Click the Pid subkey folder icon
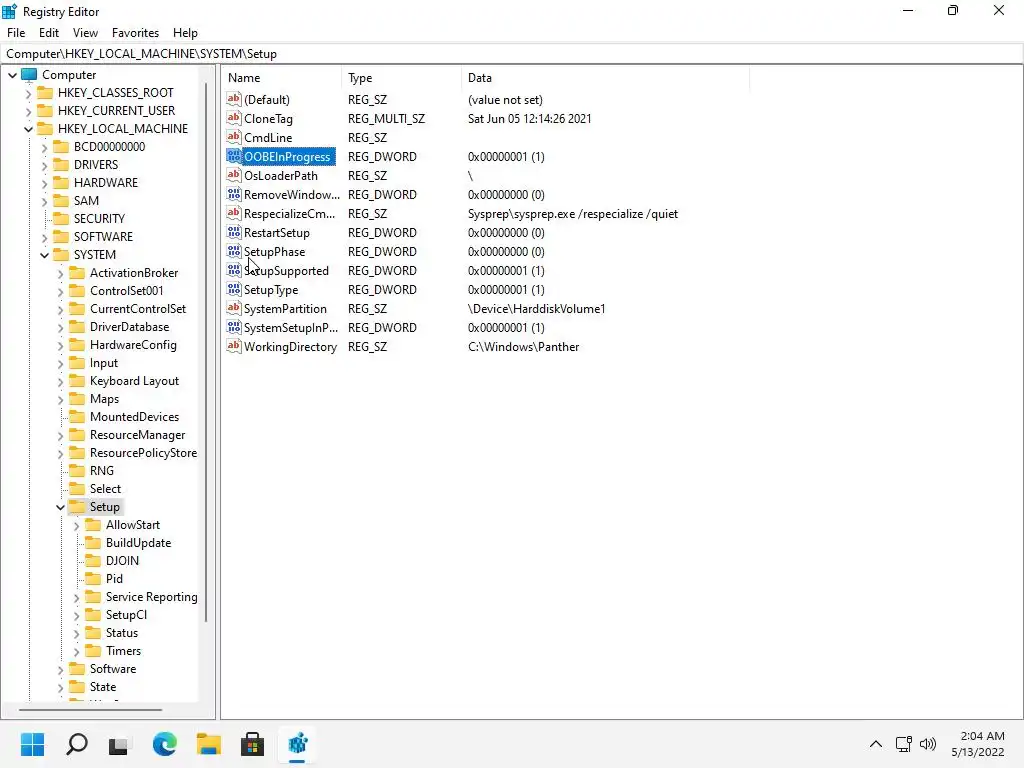 coord(93,579)
